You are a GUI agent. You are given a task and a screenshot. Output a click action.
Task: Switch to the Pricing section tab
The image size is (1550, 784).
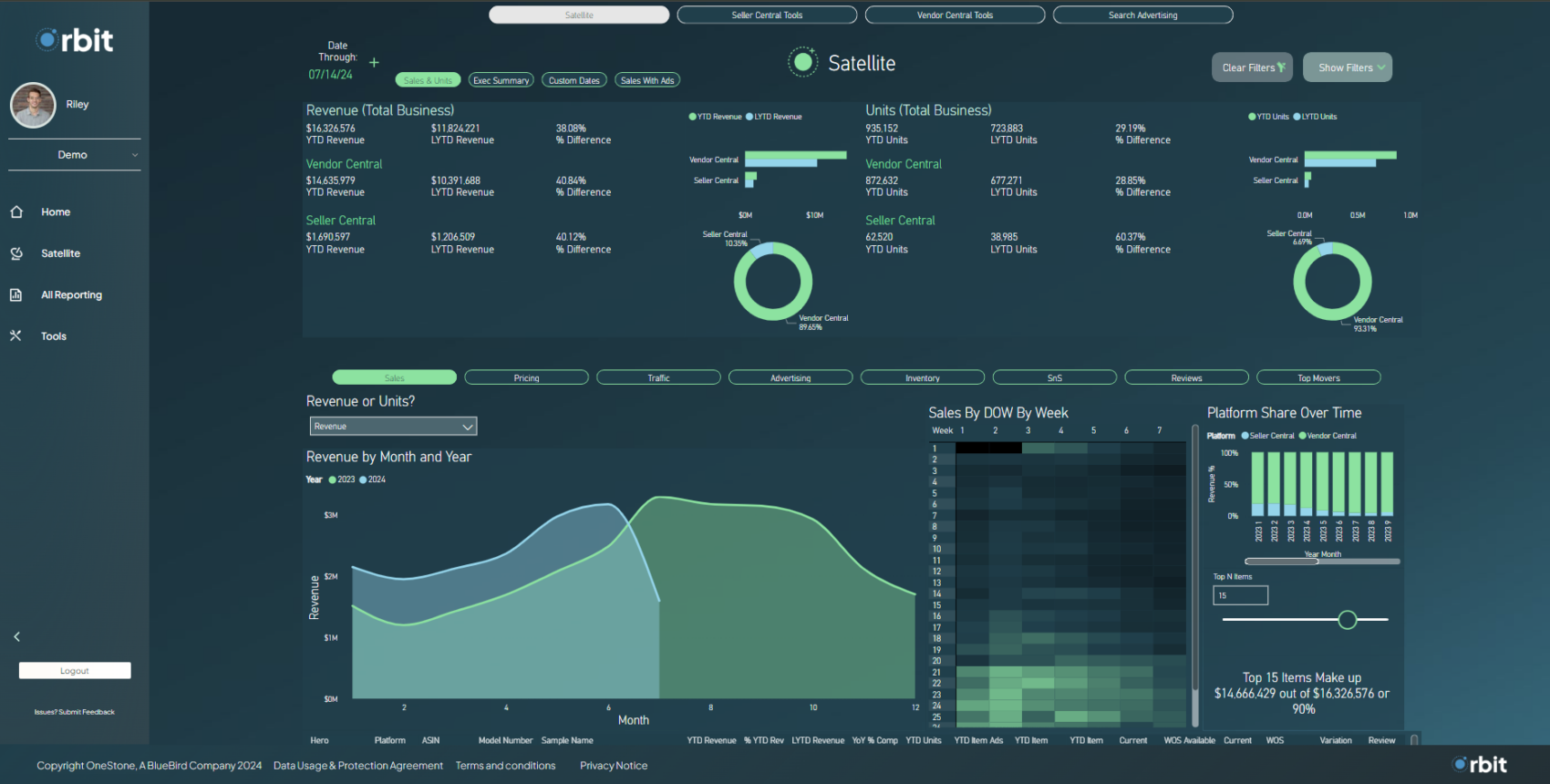coord(526,377)
